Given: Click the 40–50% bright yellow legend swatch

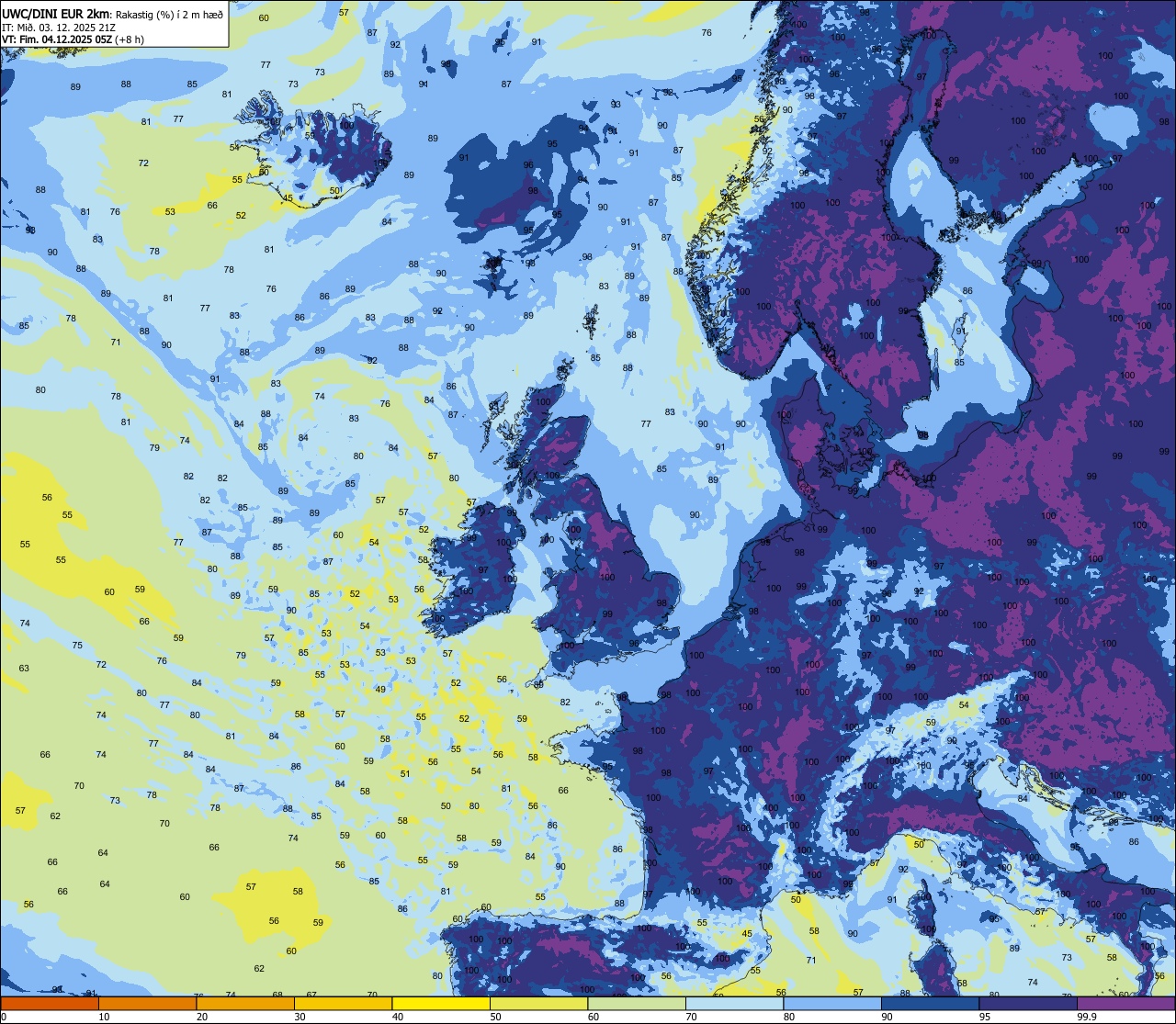Looking at the screenshot, I should (441, 1003).
